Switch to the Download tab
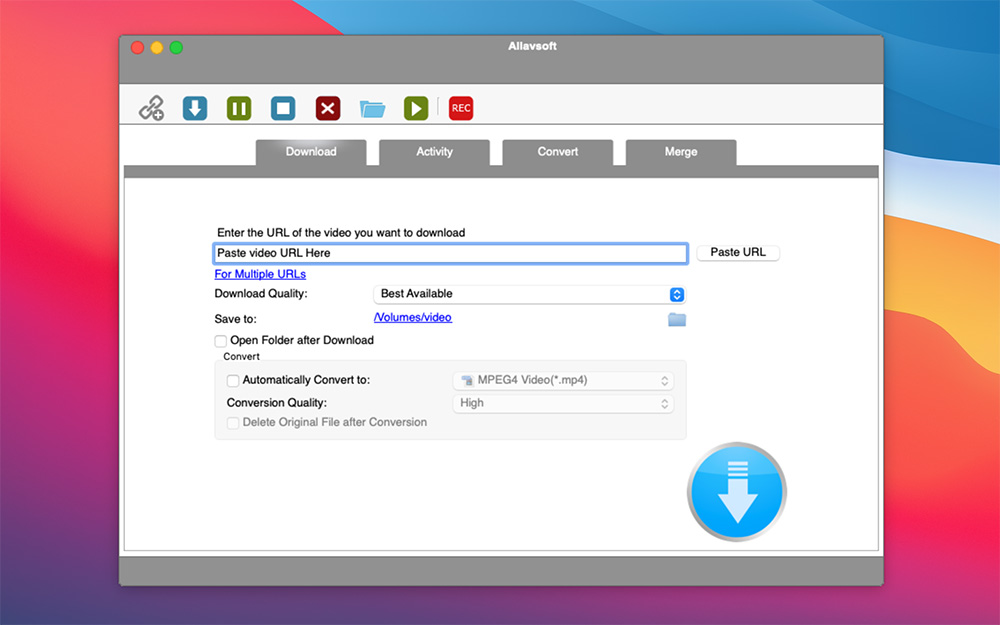1000x625 pixels. point(311,152)
